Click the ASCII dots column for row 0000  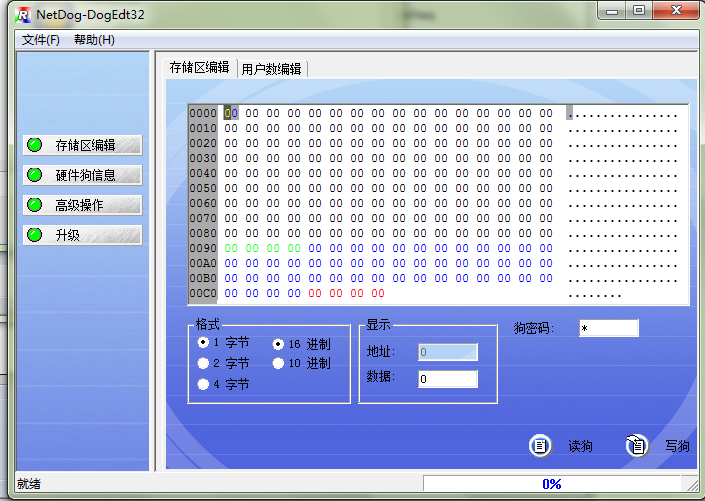pos(622,114)
